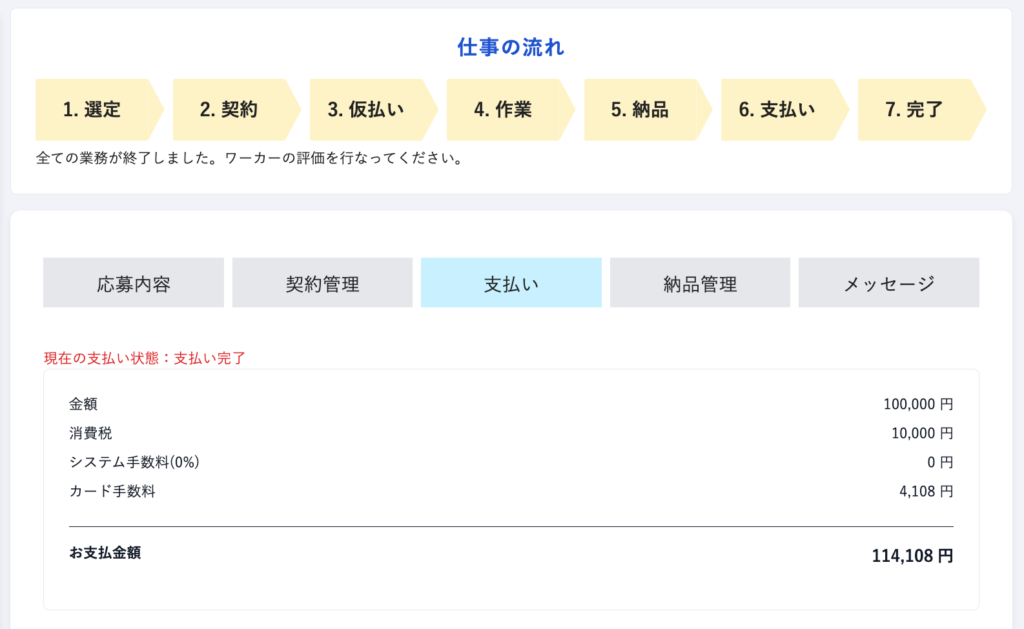Screen dimensions: 1024x629
Task: Click step 1. 選定 in the workflow
Action: pos(92,110)
